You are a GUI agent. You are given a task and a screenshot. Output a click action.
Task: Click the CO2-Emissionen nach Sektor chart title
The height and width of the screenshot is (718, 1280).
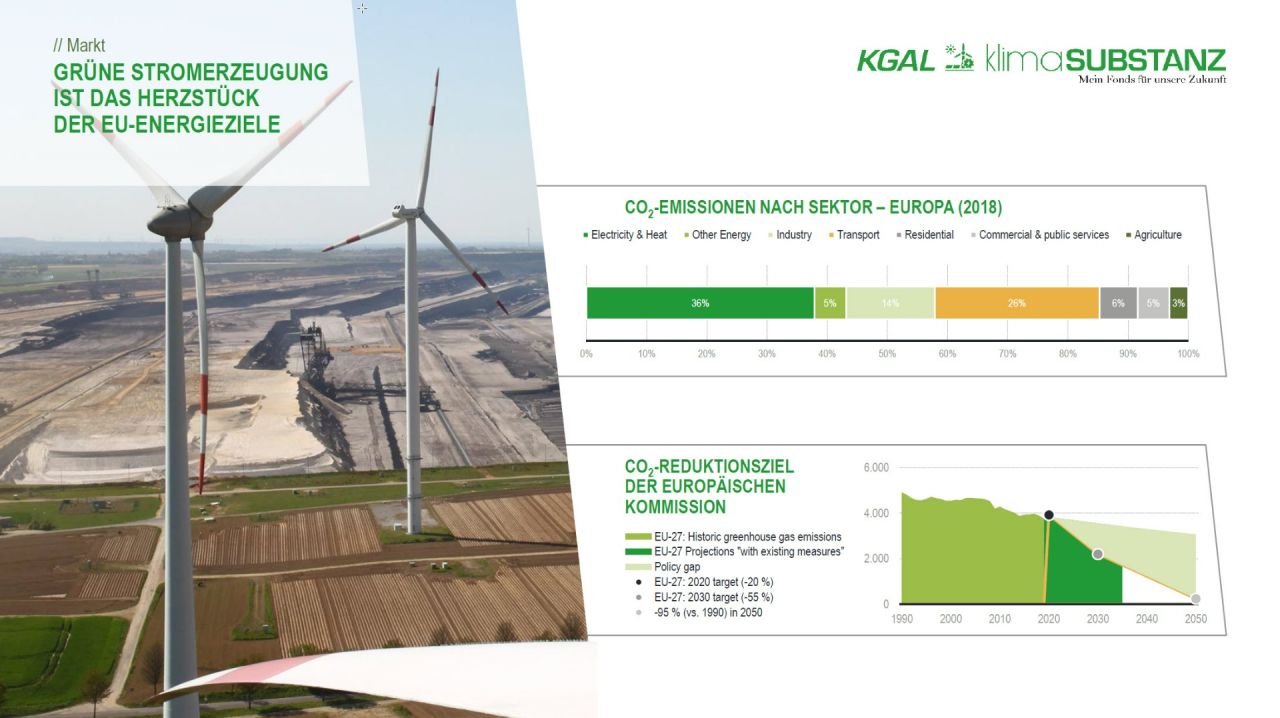pos(813,208)
